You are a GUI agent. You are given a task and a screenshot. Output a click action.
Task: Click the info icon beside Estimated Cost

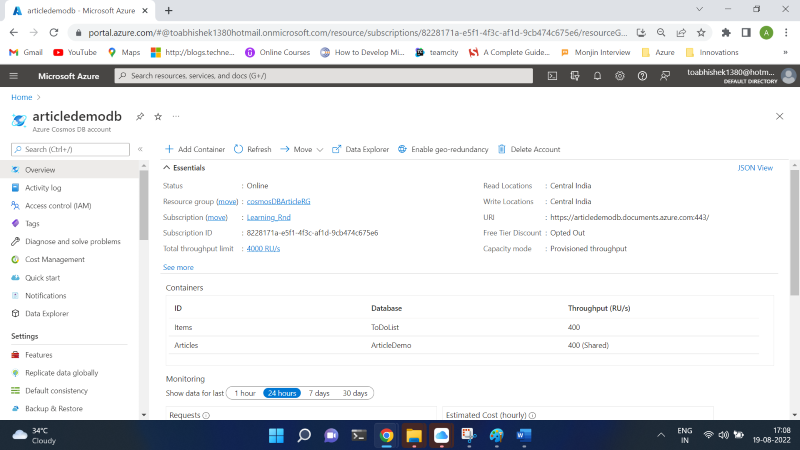(x=532, y=415)
